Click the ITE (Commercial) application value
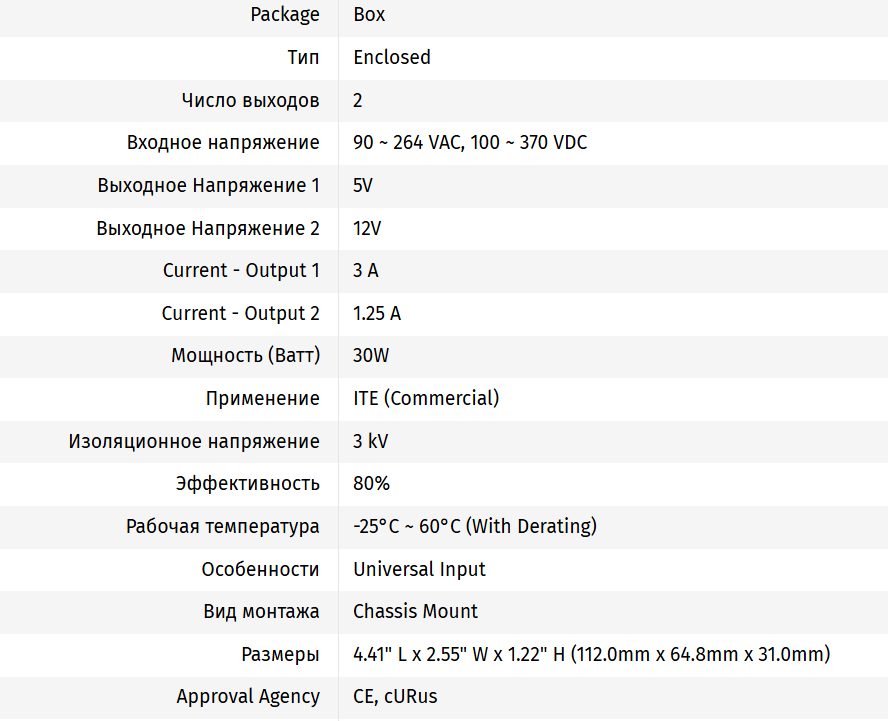888x721 pixels. pos(426,399)
